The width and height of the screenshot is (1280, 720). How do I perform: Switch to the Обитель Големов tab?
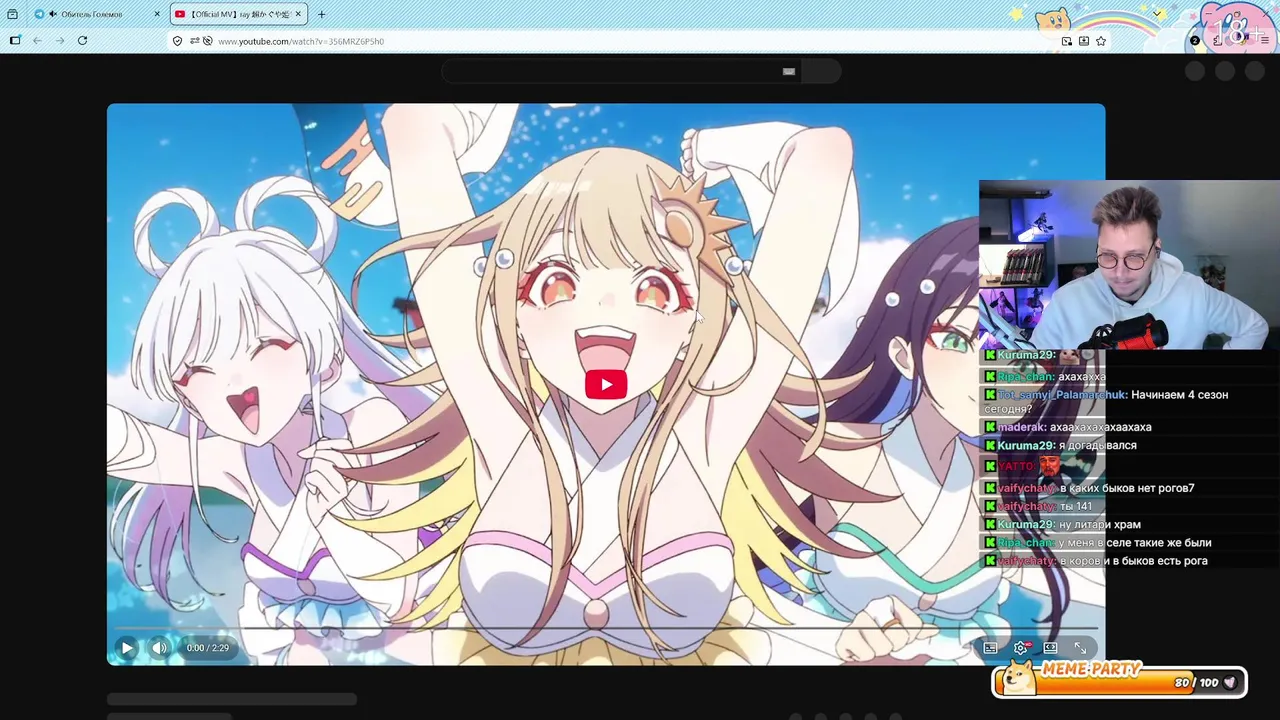coord(96,14)
